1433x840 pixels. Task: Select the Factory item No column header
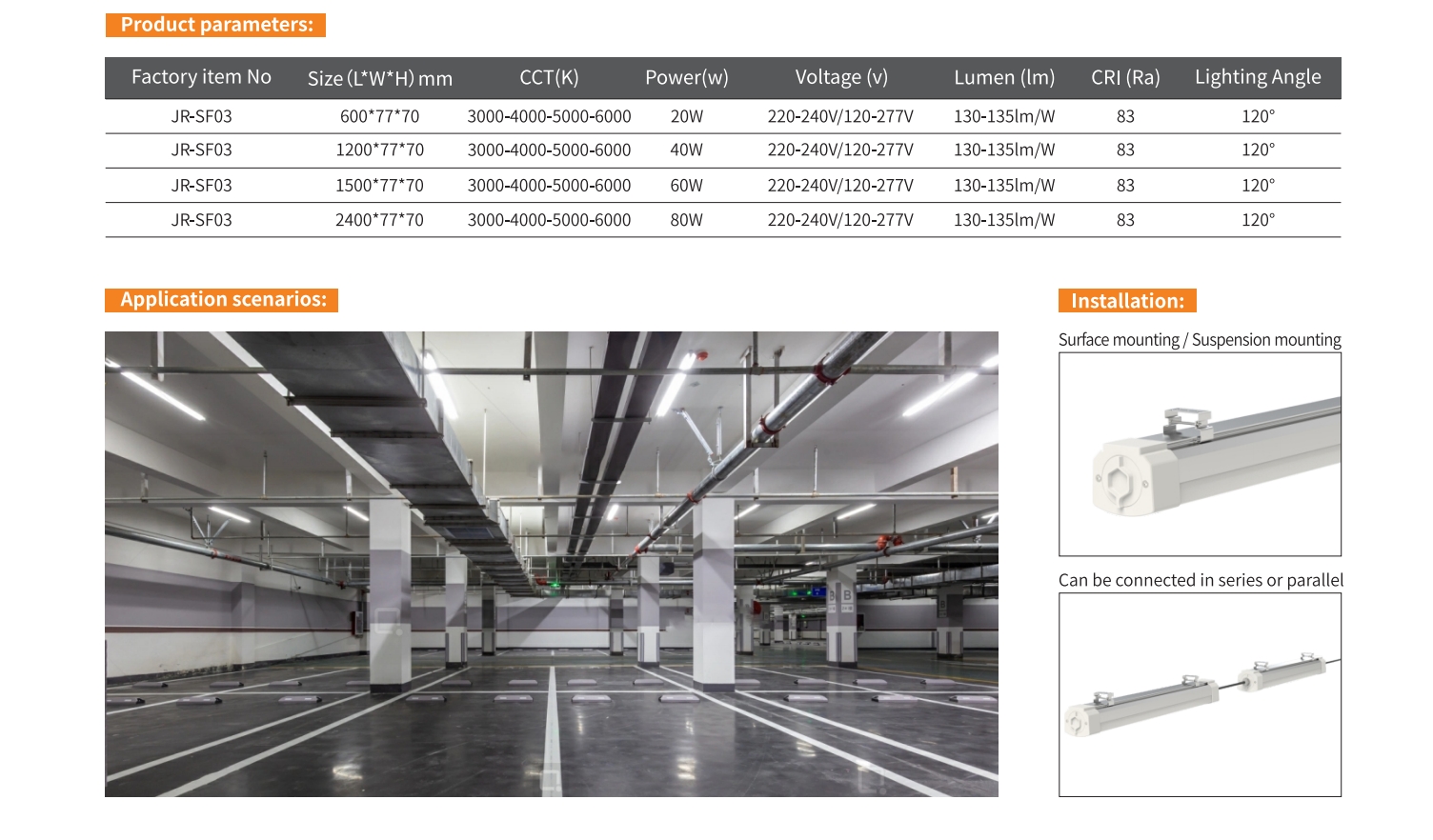click(x=201, y=77)
